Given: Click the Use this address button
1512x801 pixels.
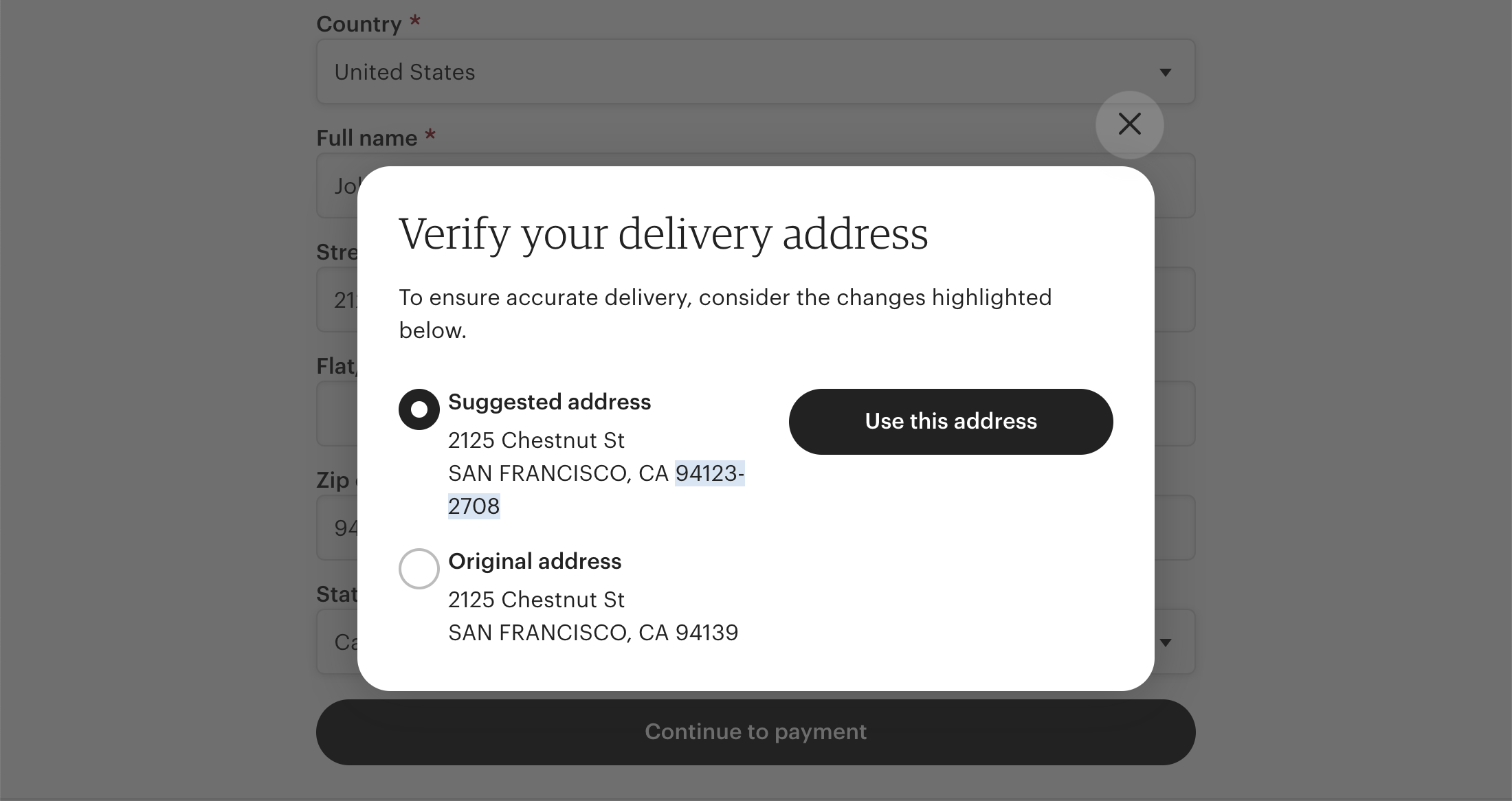Looking at the screenshot, I should (x=950, y=421).
